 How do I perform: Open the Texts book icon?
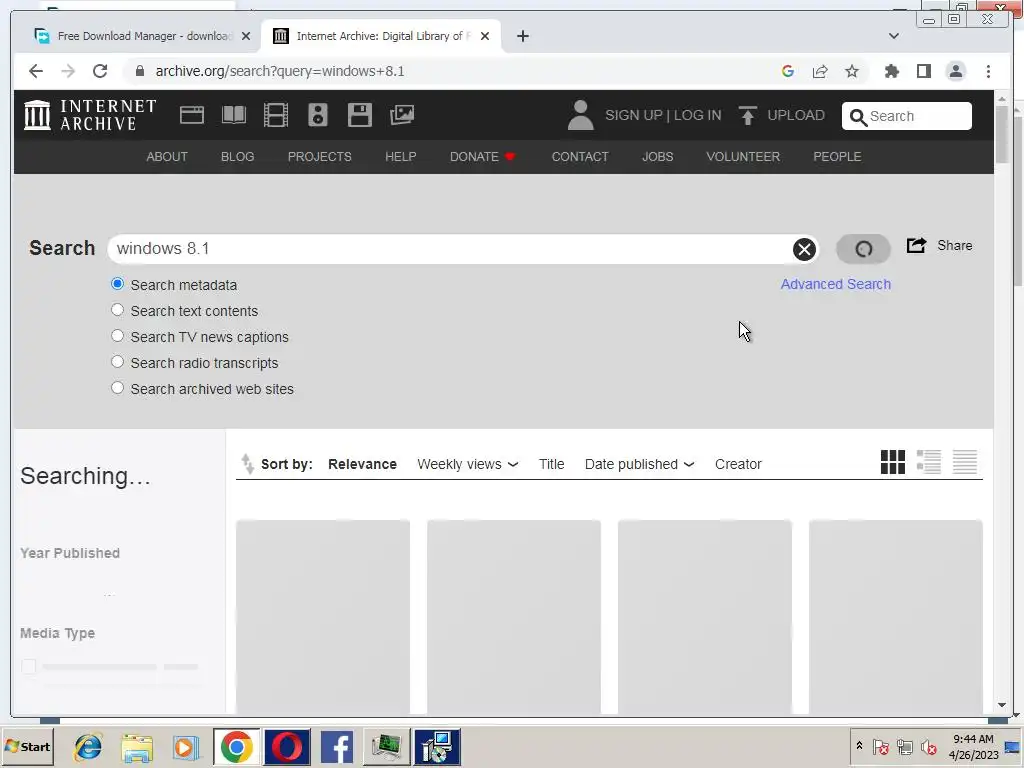tap(234, 115)
